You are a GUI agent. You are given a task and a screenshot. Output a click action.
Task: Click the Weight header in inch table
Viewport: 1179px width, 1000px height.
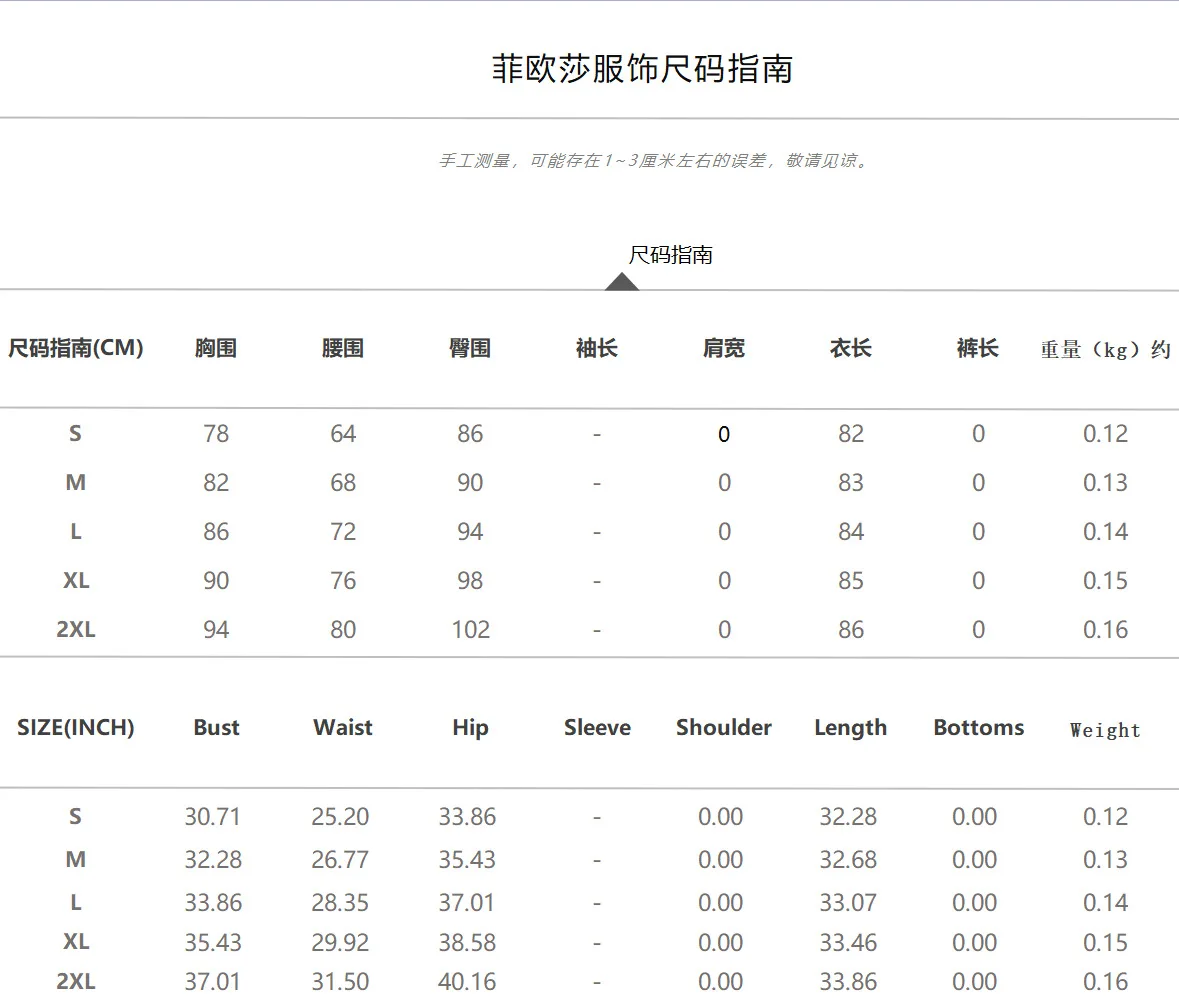pyautogui.click(x=1105, y=730)
